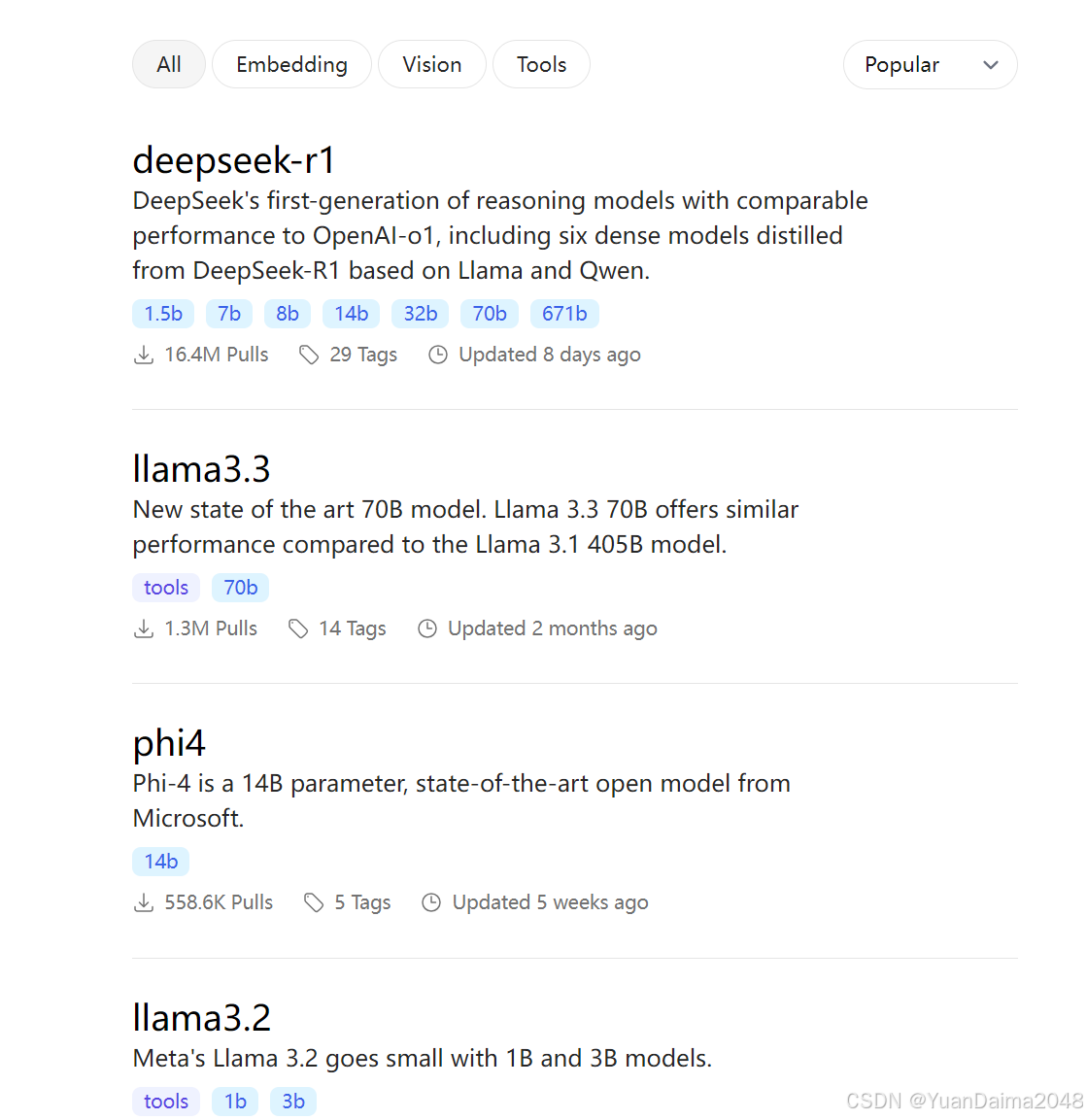Screen dimensions: 1087x1120
Task: Click the 16.4M Pulls text
Action: pos(217,355)
